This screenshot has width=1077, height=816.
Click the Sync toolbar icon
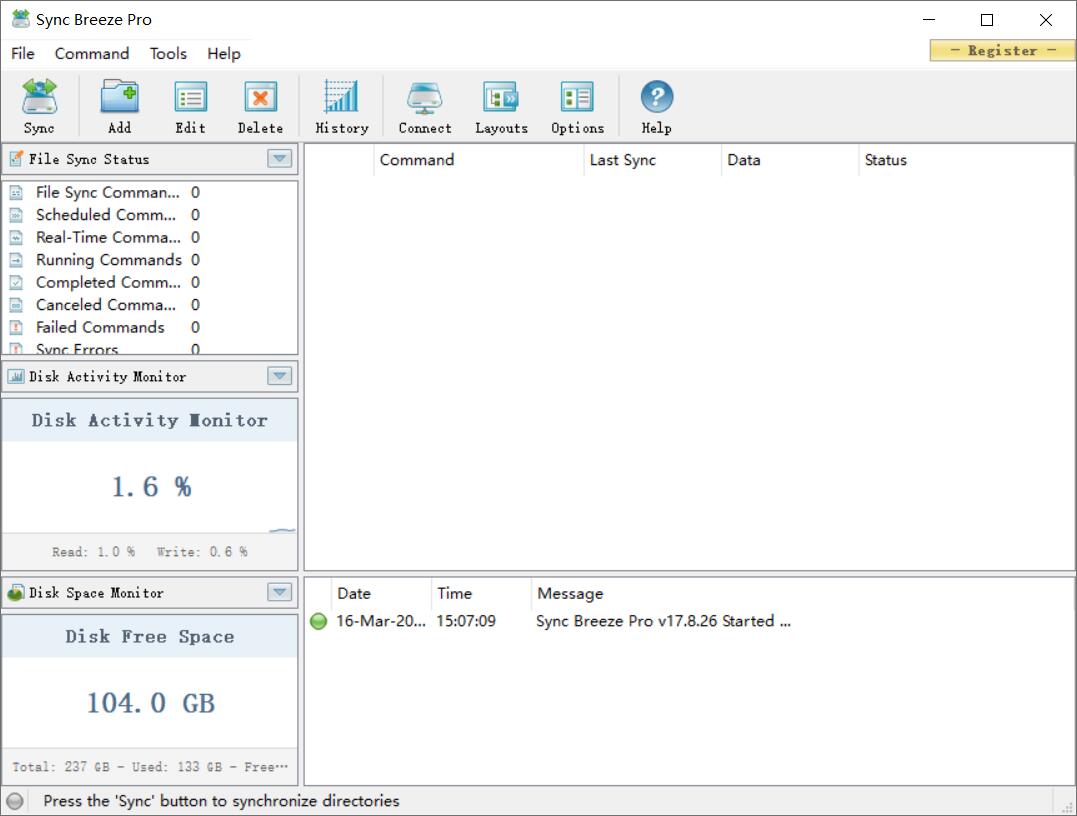[x=39, y=105]
